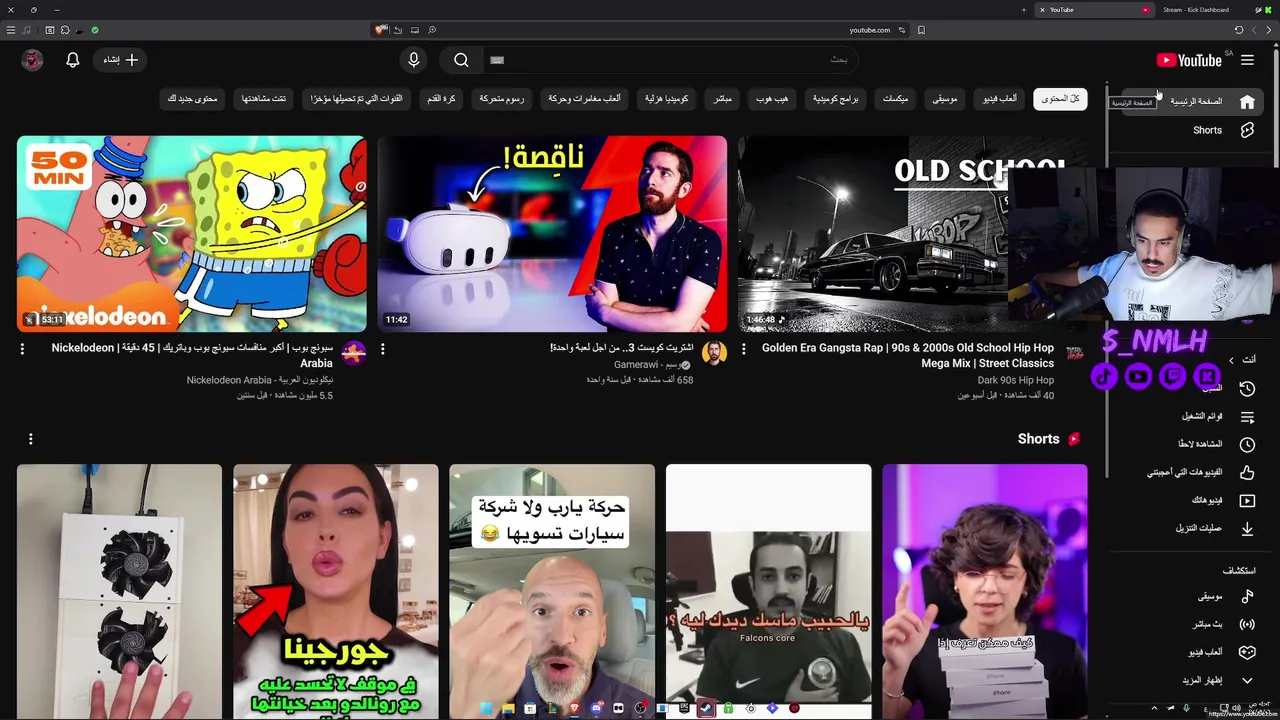Start voice search with the microphone icon
Screen dimensions: 1280x720
point(414,60)
